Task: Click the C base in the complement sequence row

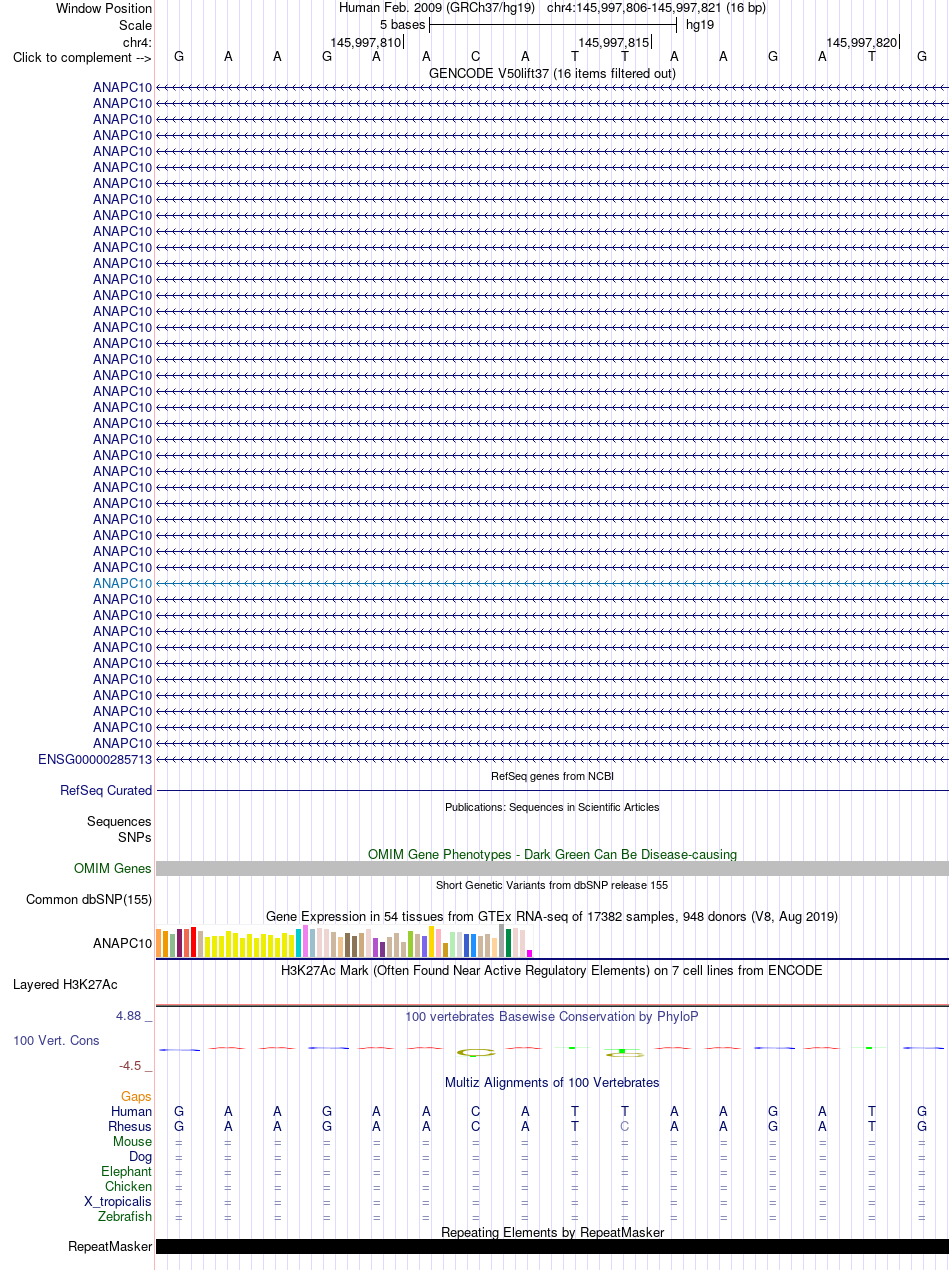Action: [x=476, y=56]
